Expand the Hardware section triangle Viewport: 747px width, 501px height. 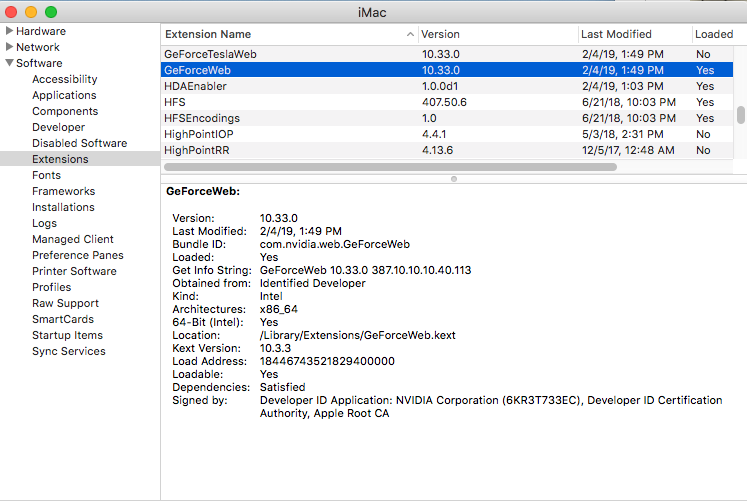[x=9, y=31]
